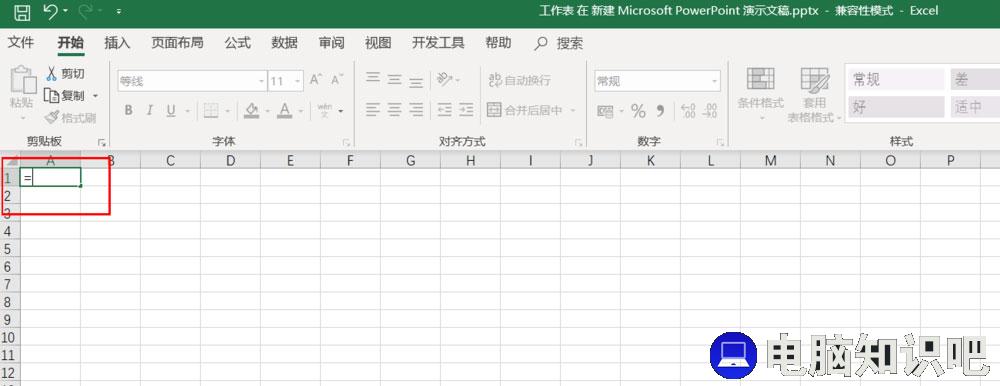Switch to the 视图 tab
The image size is (1000, 386).
pos(378,43)
